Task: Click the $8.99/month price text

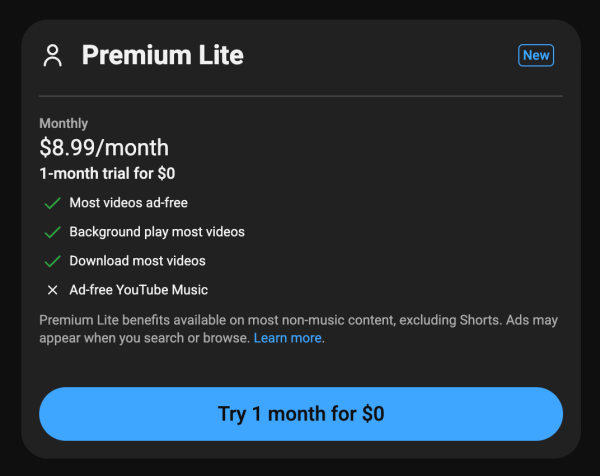Action: [x=104, y=148]
